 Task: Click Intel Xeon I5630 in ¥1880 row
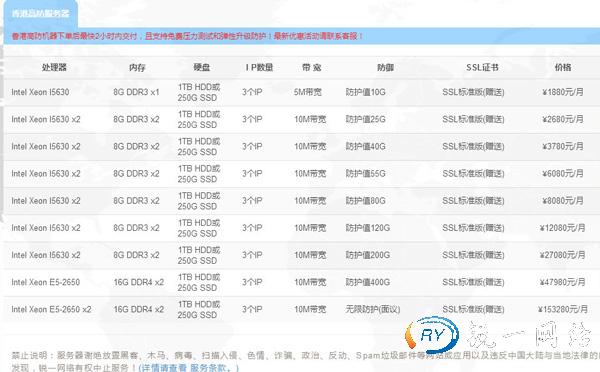click(40, 92)
